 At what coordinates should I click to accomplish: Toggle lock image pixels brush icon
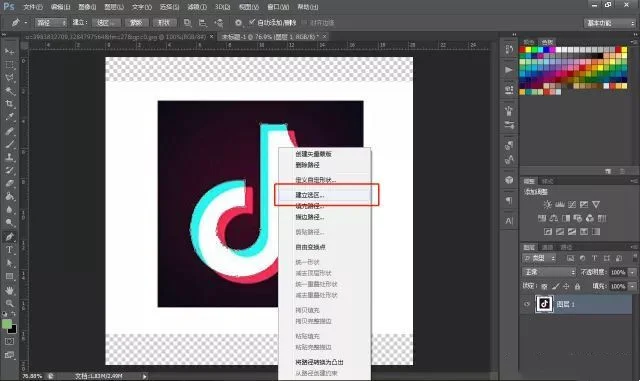(556, 287)
